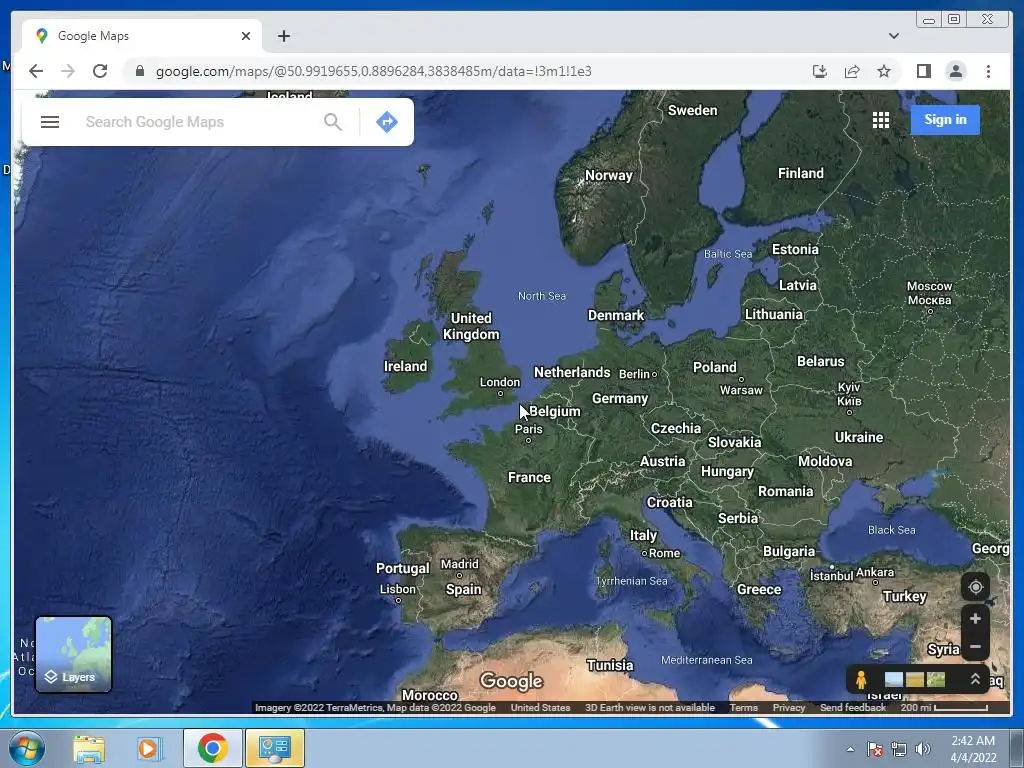Click the Send feedback link
The width and height of the screenshot is (1024, 768).
tap(852, 707)
